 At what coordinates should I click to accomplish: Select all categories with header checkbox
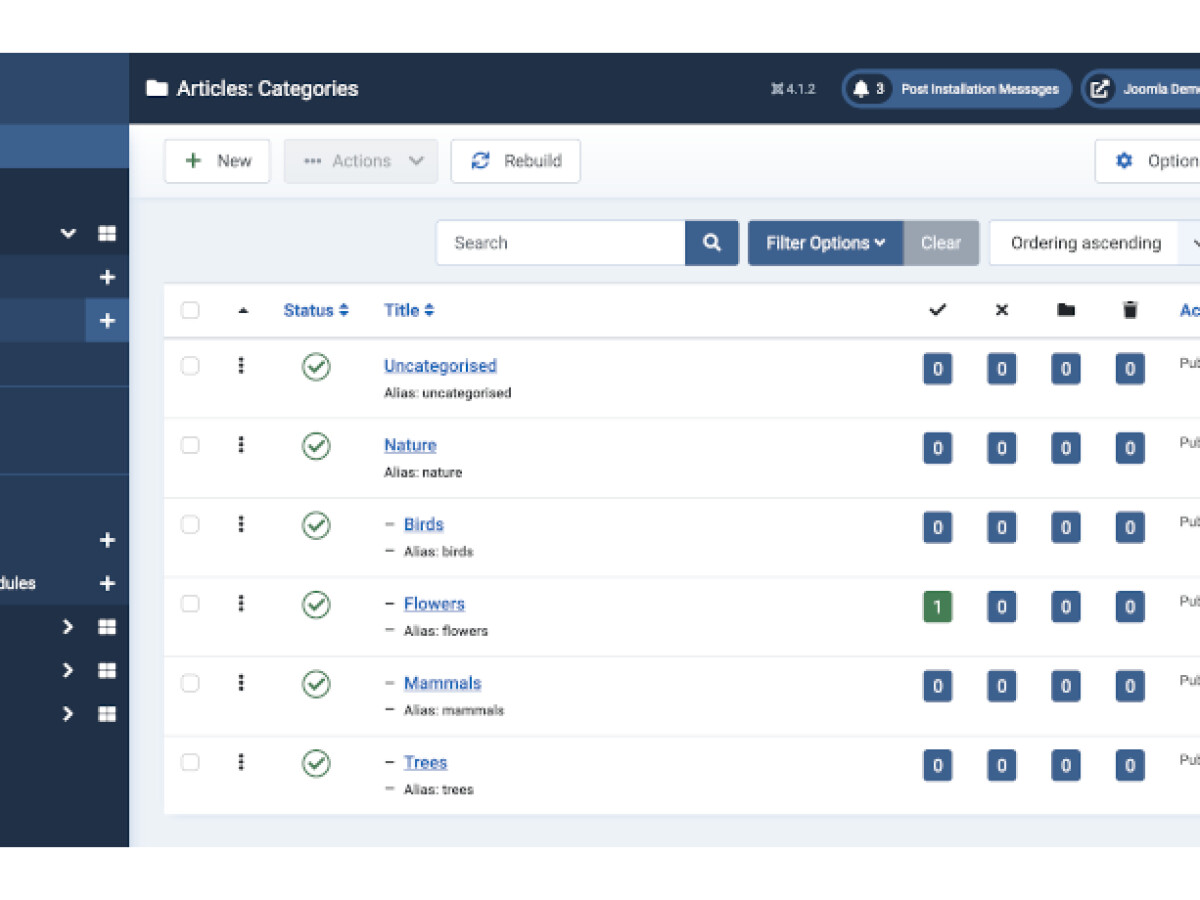coord(190,310)
